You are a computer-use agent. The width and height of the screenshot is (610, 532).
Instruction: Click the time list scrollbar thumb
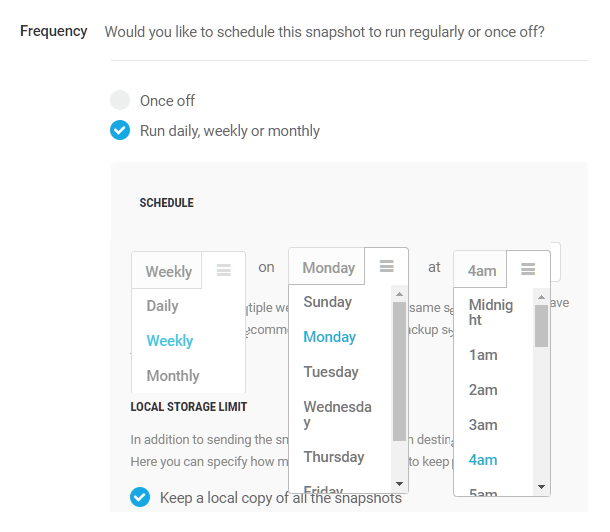point(542,325)
